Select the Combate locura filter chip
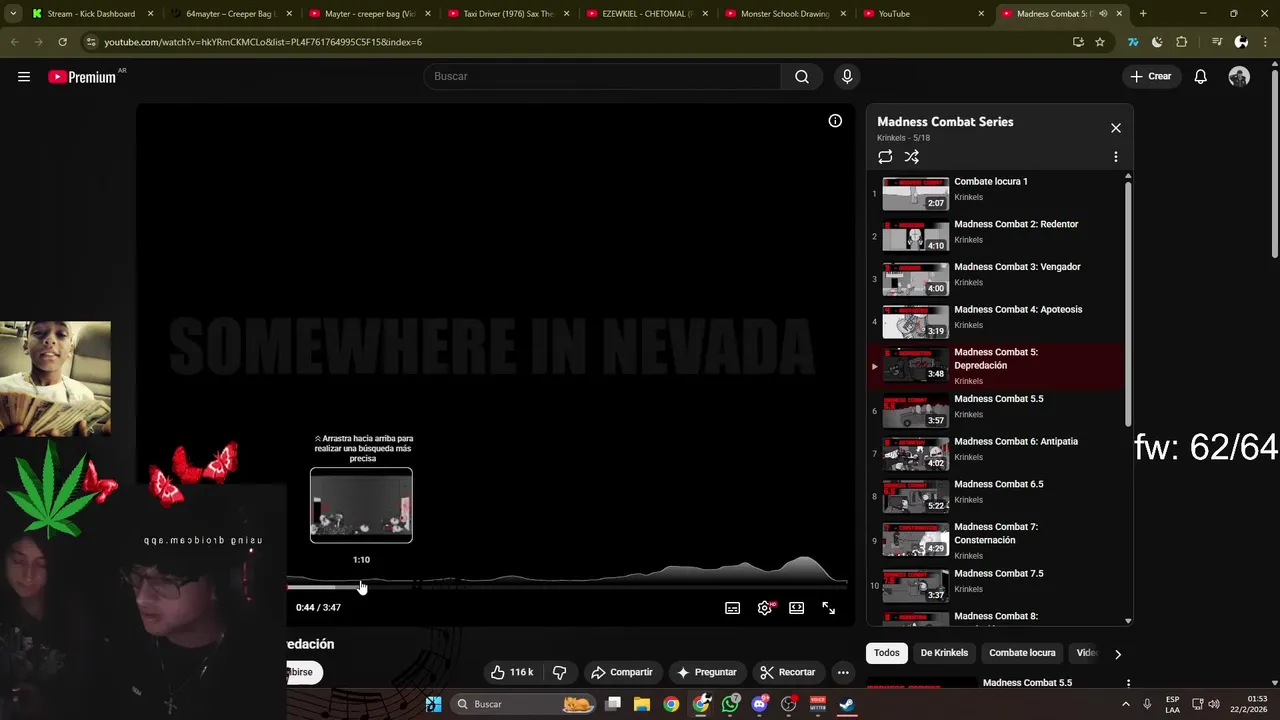The image size is (1280, 720). coord(1022,653)
